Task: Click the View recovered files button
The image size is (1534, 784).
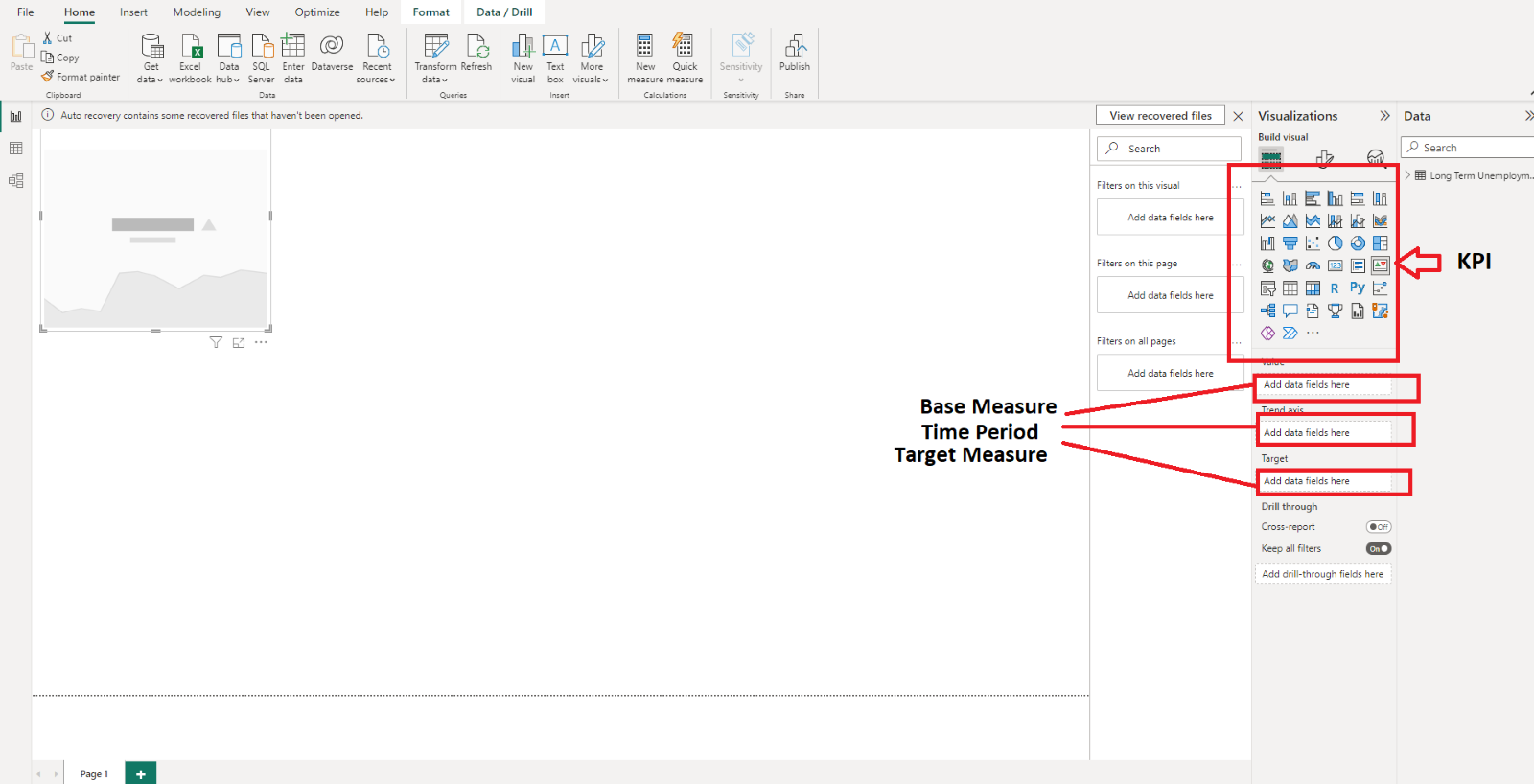Action: tap(1160, 116)
